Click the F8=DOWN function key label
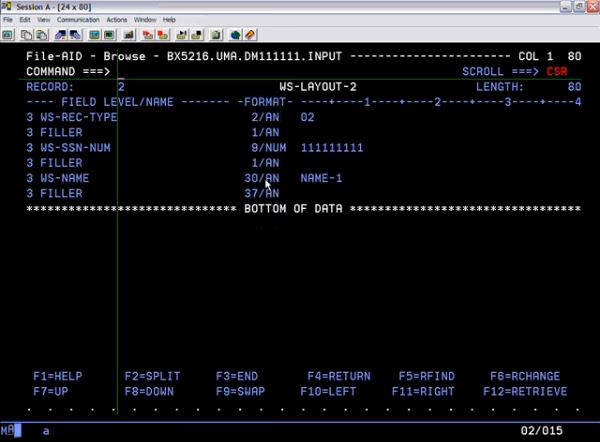The image size is (600, 442). pyautogui.click(x=149, y=391)
